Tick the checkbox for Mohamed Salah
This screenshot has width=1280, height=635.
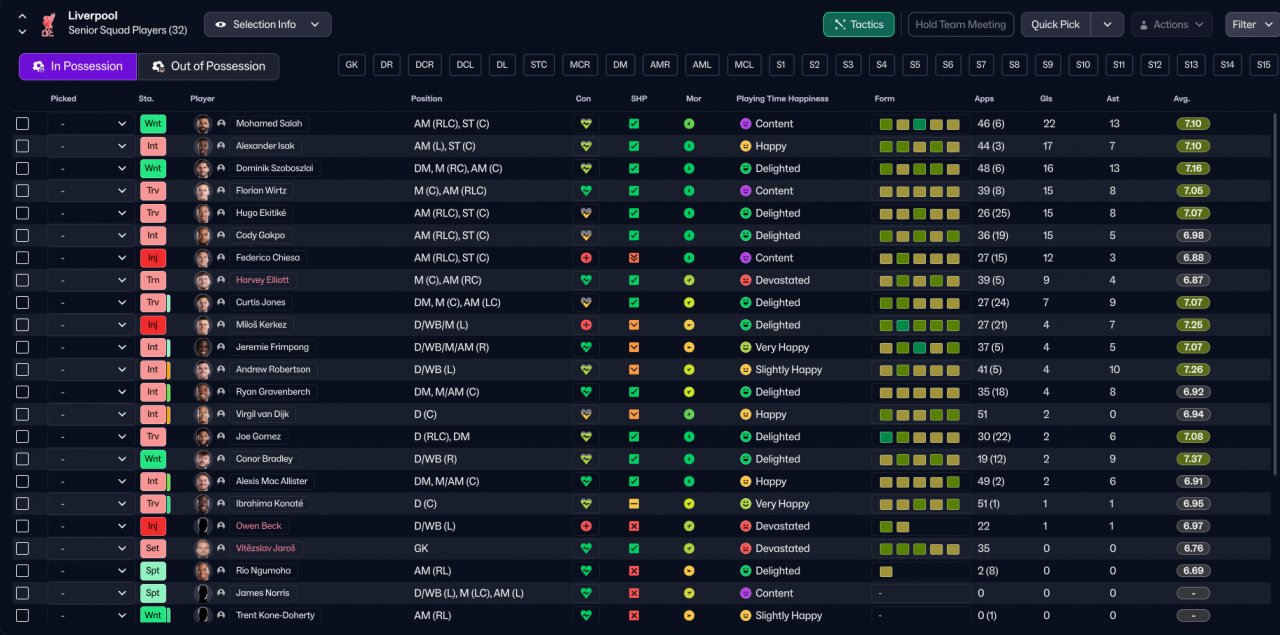point(23,124)
